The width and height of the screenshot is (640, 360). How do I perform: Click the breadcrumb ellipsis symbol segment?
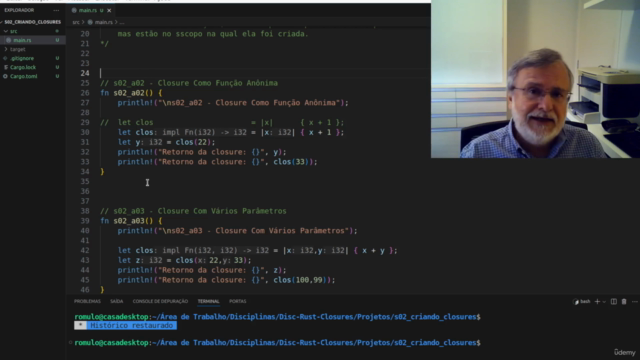[122, 22]
